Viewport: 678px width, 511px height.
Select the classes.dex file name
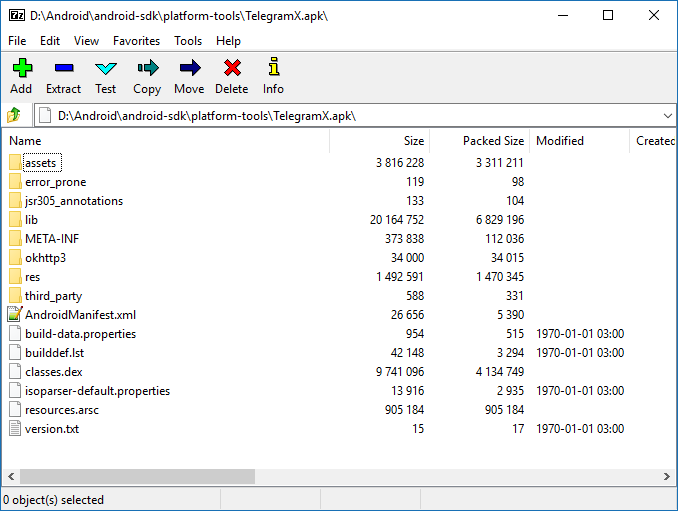click(x=54, y=372)
